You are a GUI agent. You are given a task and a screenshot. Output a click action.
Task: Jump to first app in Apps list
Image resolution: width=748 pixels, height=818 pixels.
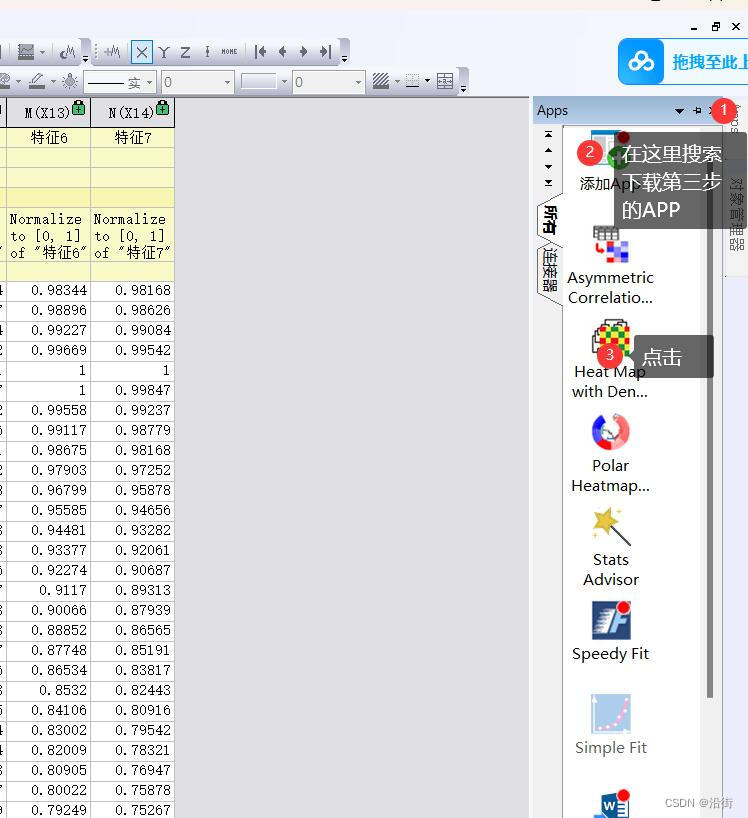pos(548,134)
